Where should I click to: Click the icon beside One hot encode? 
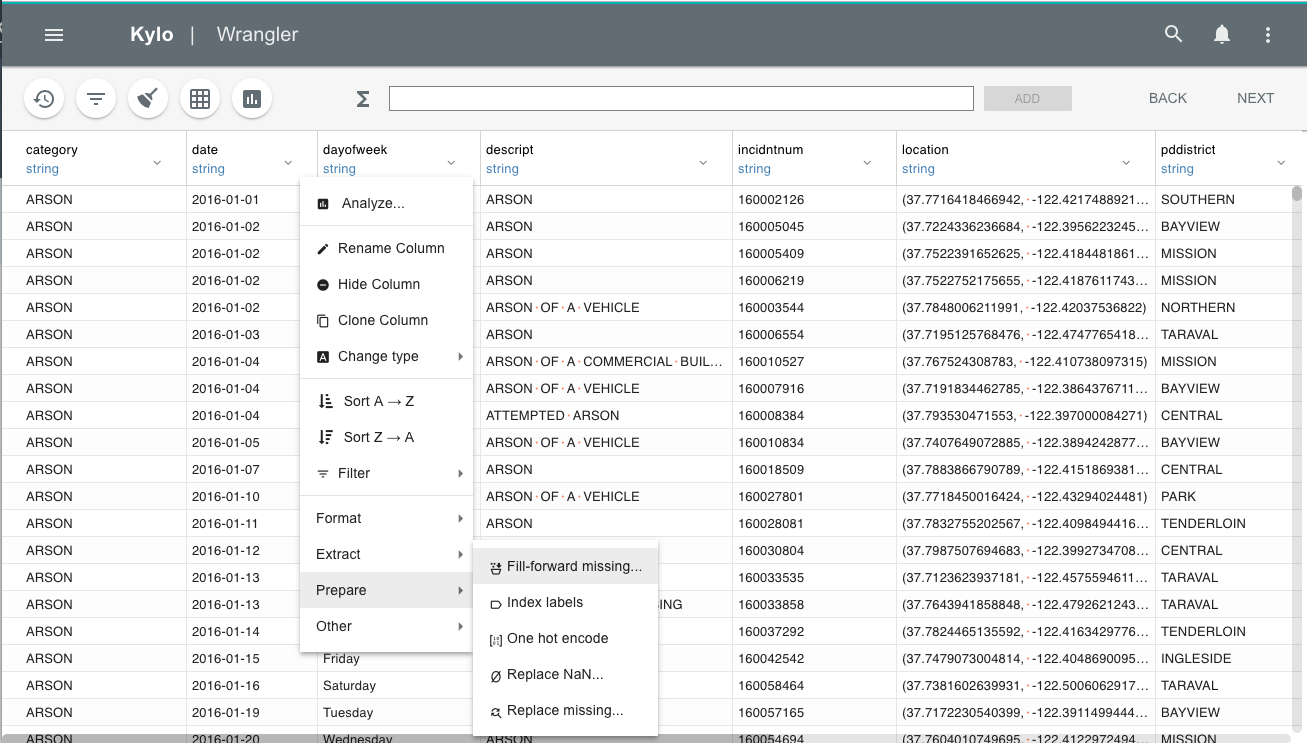click(x=496, y=640)
